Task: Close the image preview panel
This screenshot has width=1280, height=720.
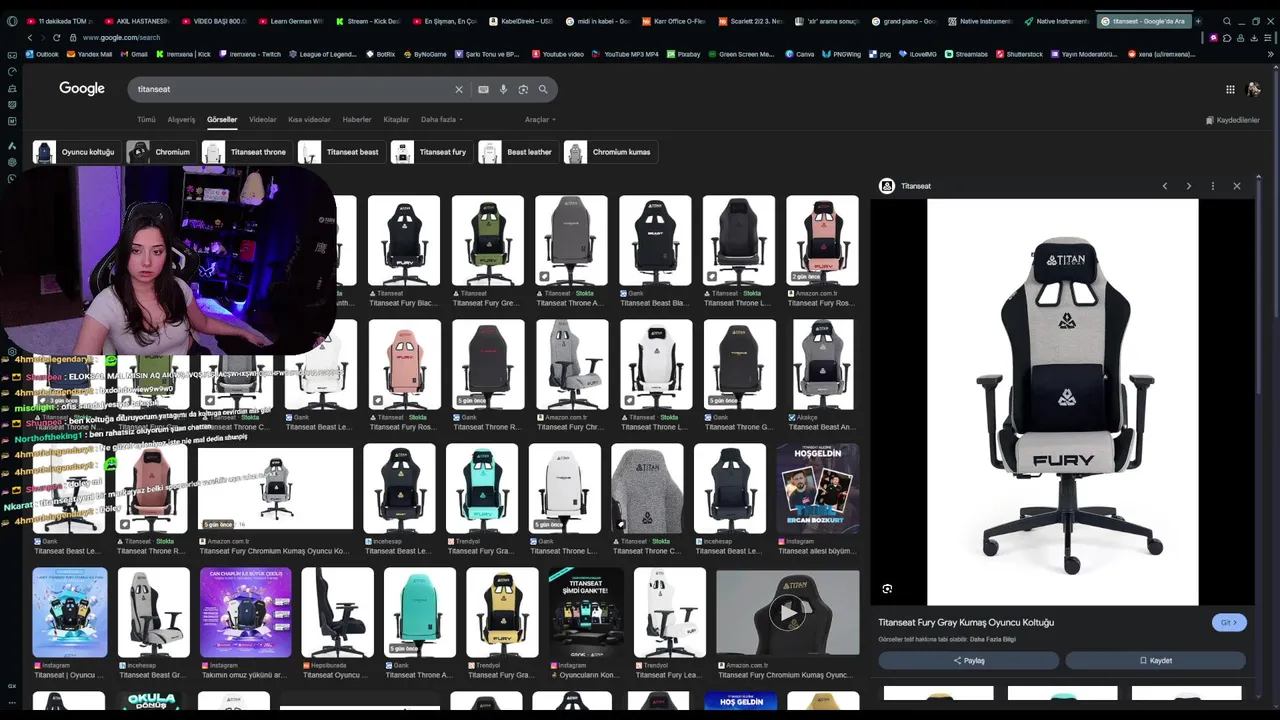Action: (1237, 186)
